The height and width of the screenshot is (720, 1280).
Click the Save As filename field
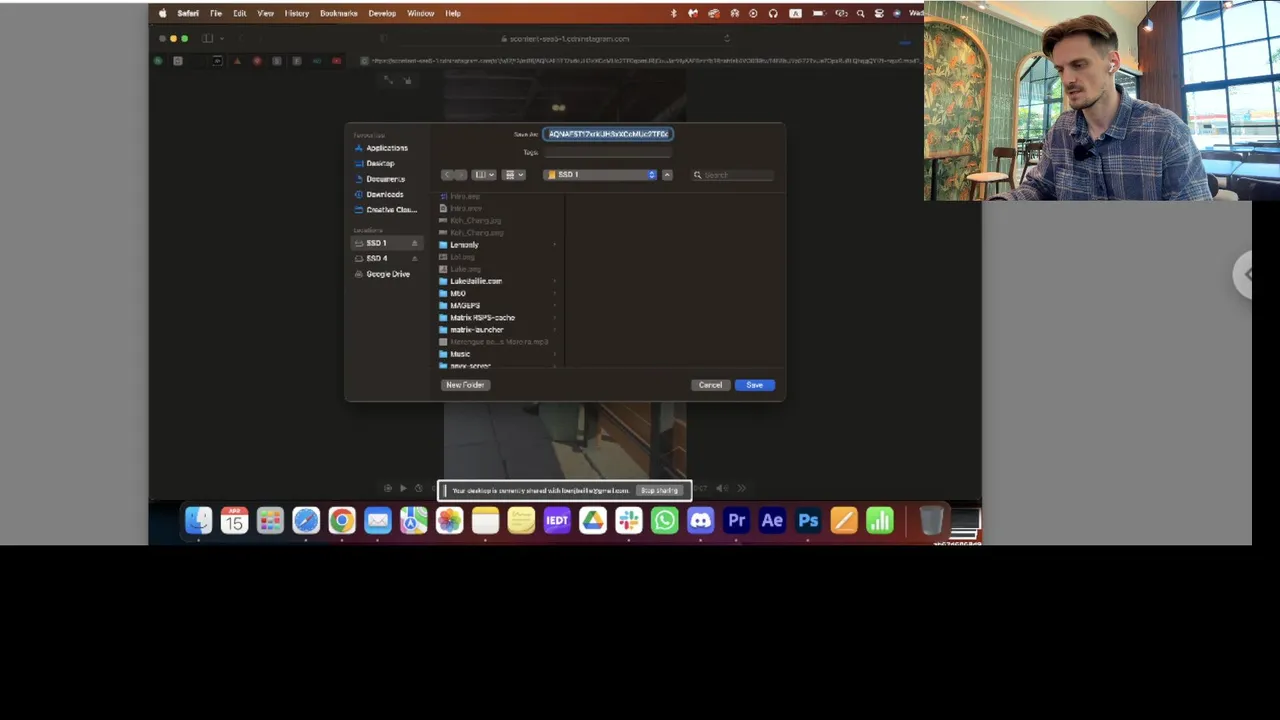(608, 134)
